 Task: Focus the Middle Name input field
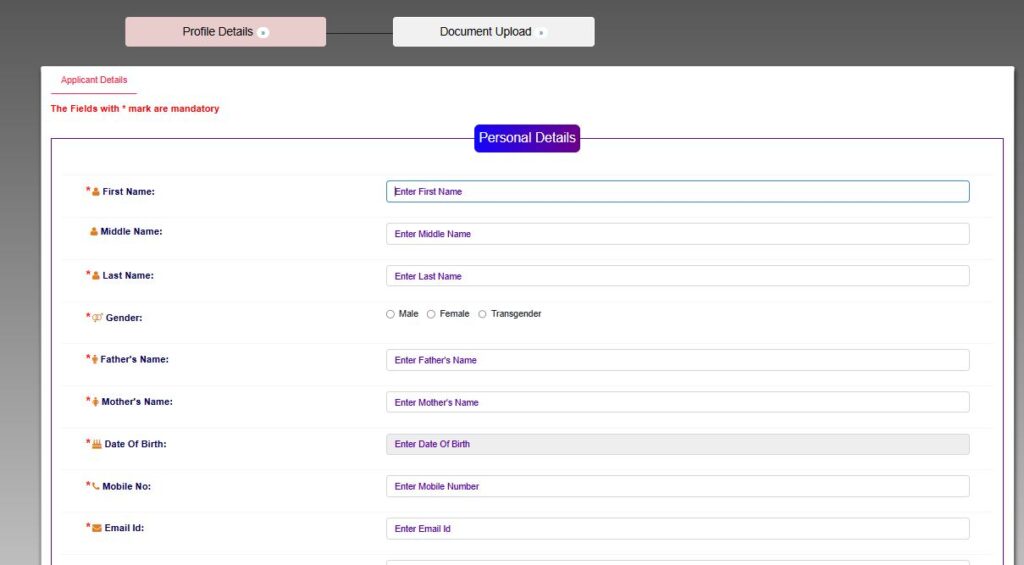point(678,234)
